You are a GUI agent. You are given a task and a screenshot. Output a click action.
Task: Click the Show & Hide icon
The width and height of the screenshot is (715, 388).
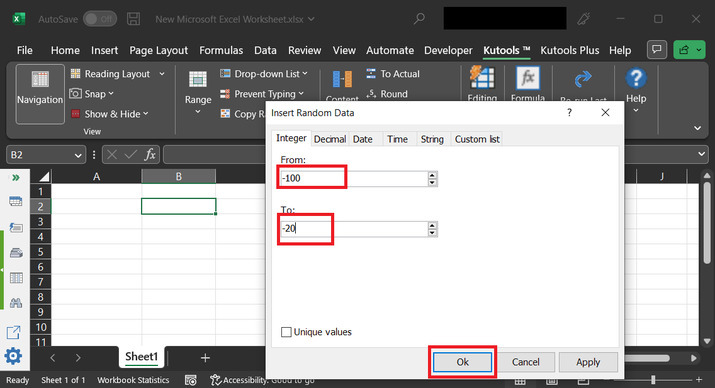pos(75,114)
